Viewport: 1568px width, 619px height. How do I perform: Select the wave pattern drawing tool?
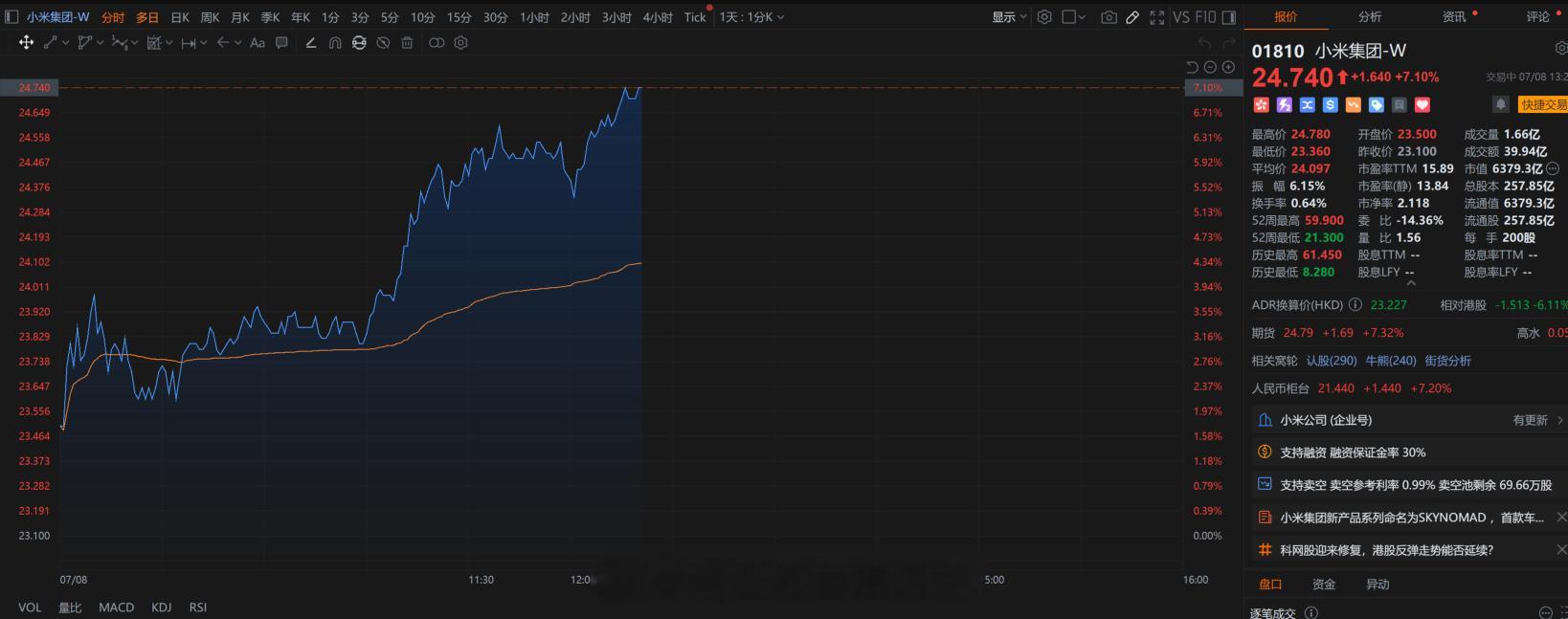[119, 42]
